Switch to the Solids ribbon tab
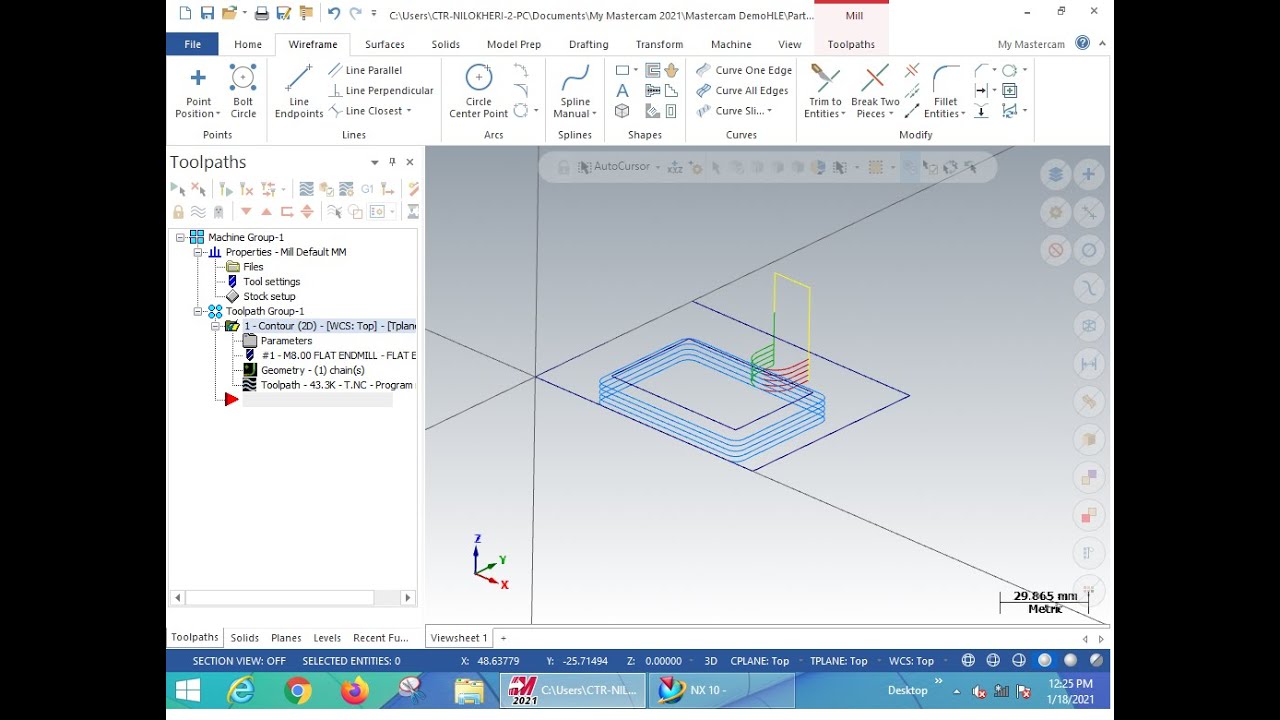 click(x=446, y=44)
